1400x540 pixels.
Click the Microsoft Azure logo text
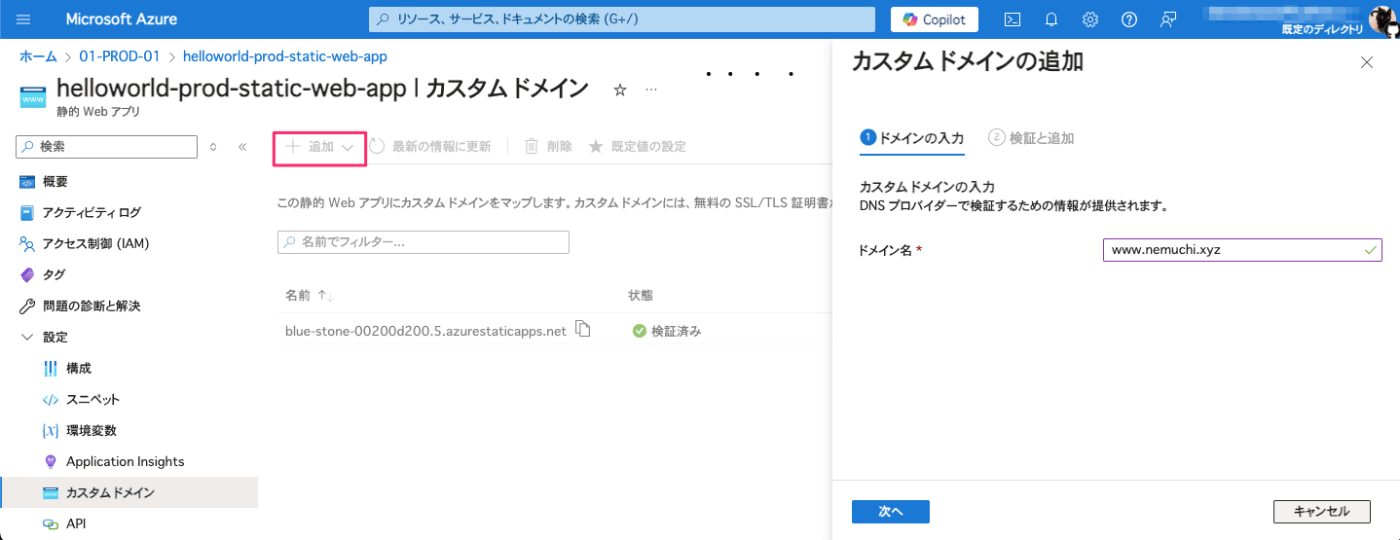121,19
